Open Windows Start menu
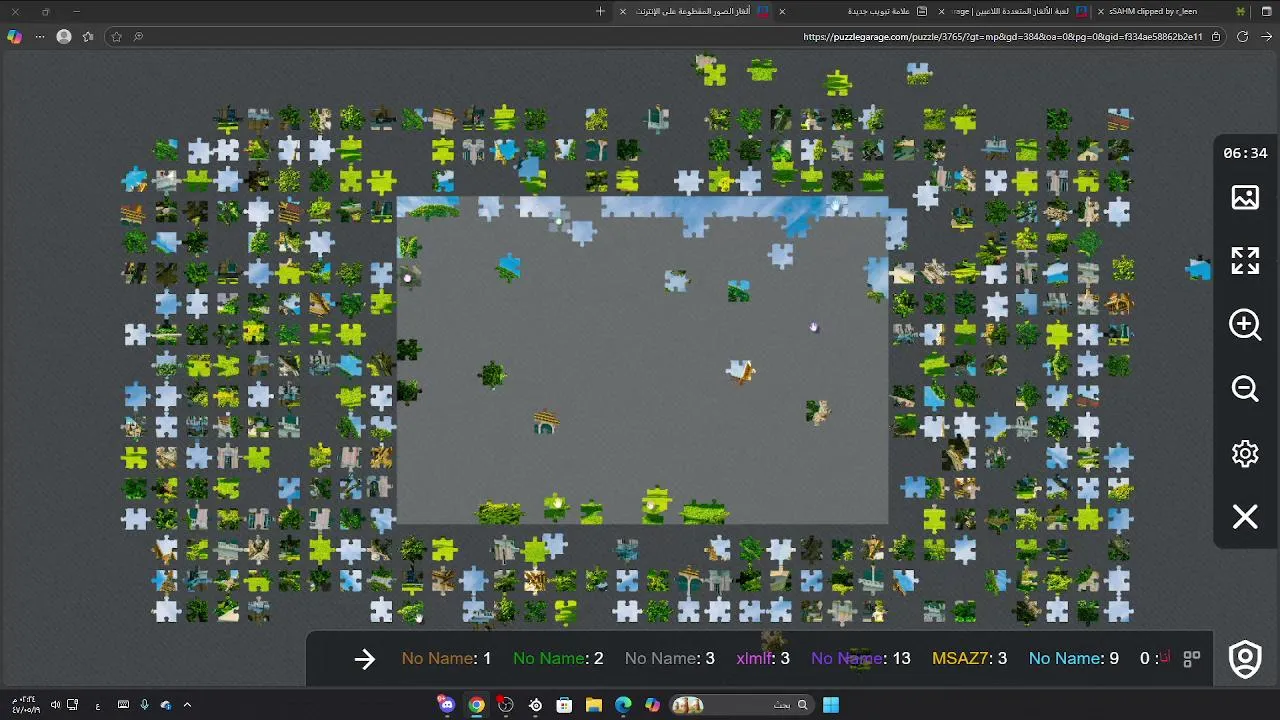Screen dimensions: 1280x720 pyautogui.click(x=831, y=705)
